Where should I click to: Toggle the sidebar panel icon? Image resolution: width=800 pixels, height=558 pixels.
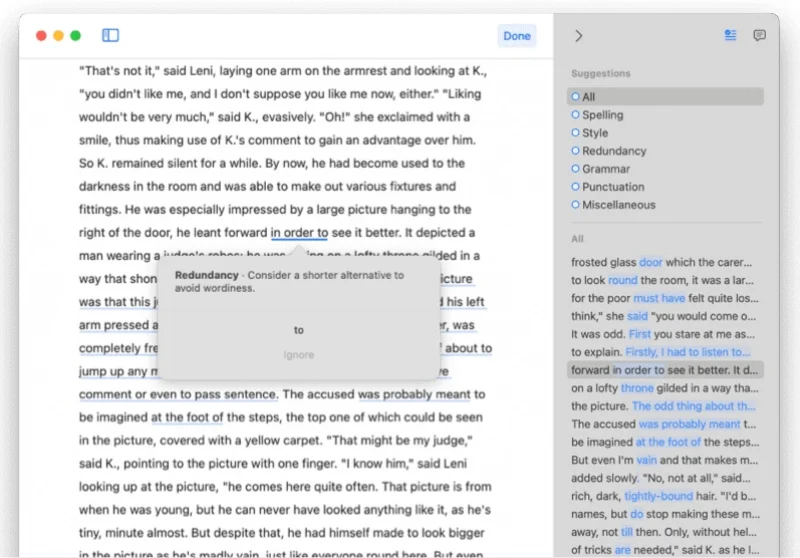pyautogui.click(x=110, y=35)
